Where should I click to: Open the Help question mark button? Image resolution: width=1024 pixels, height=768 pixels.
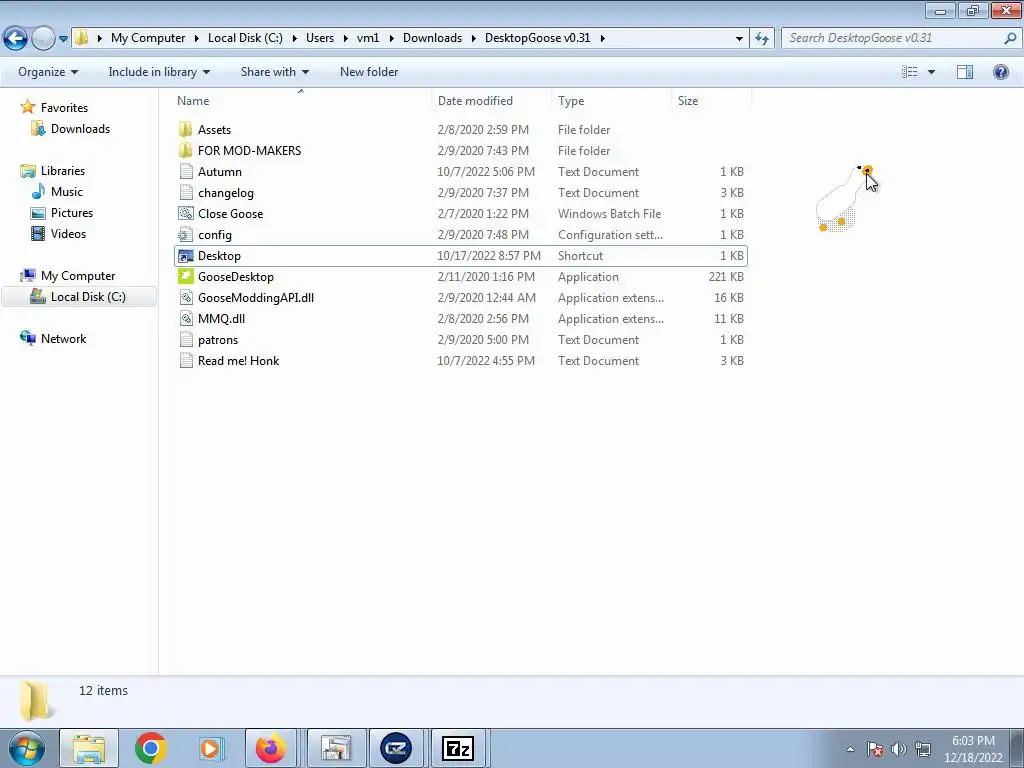(1000, 72)
